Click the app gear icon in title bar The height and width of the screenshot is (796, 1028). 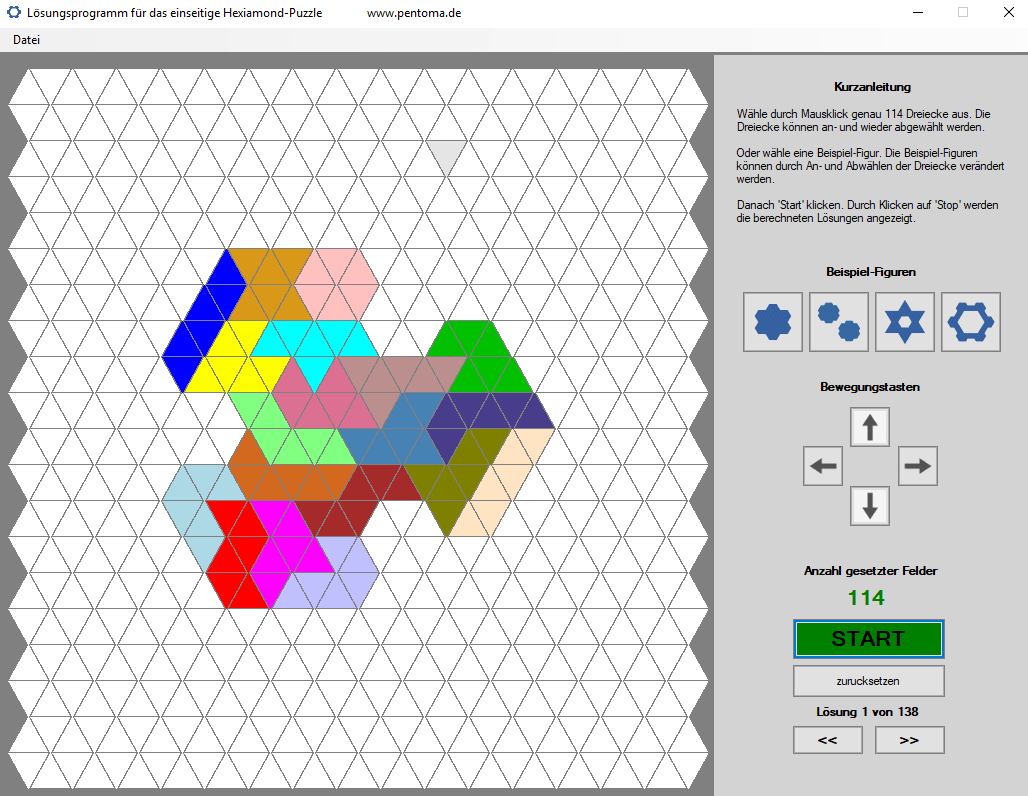(x=14, y=12)
